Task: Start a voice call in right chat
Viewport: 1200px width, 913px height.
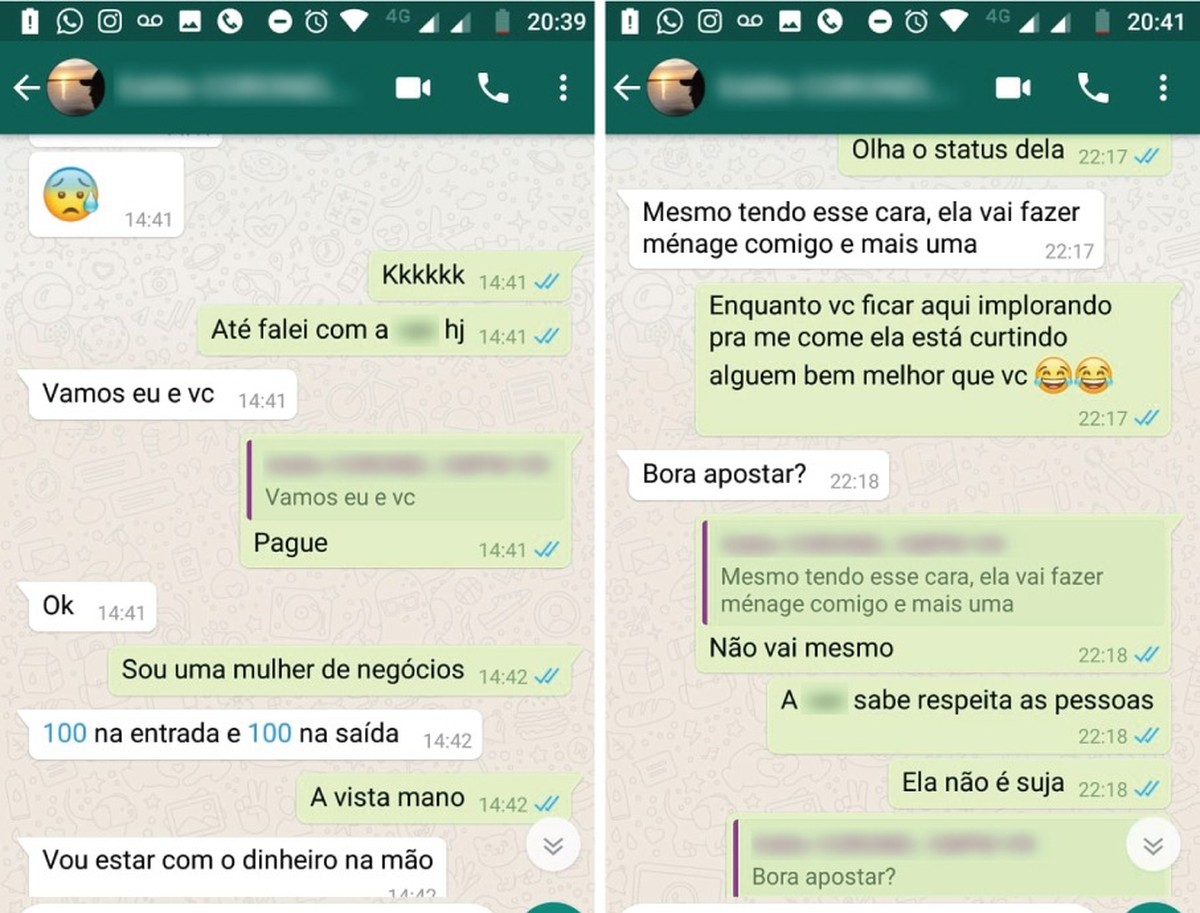Action: pyautogui.click(x=1093, y=88)
